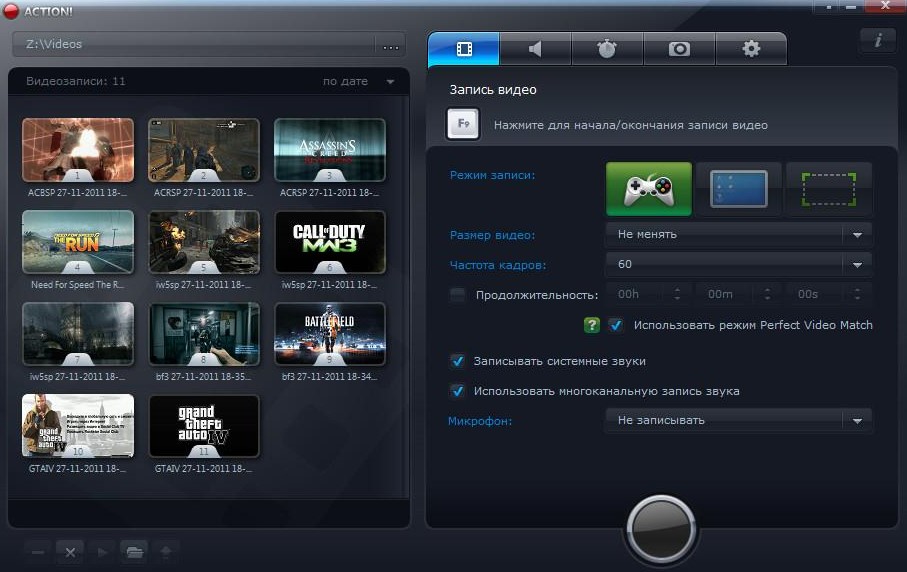Click the minus icon in bottom toolbar
907x572 pixels.
[x=38, y=552]
